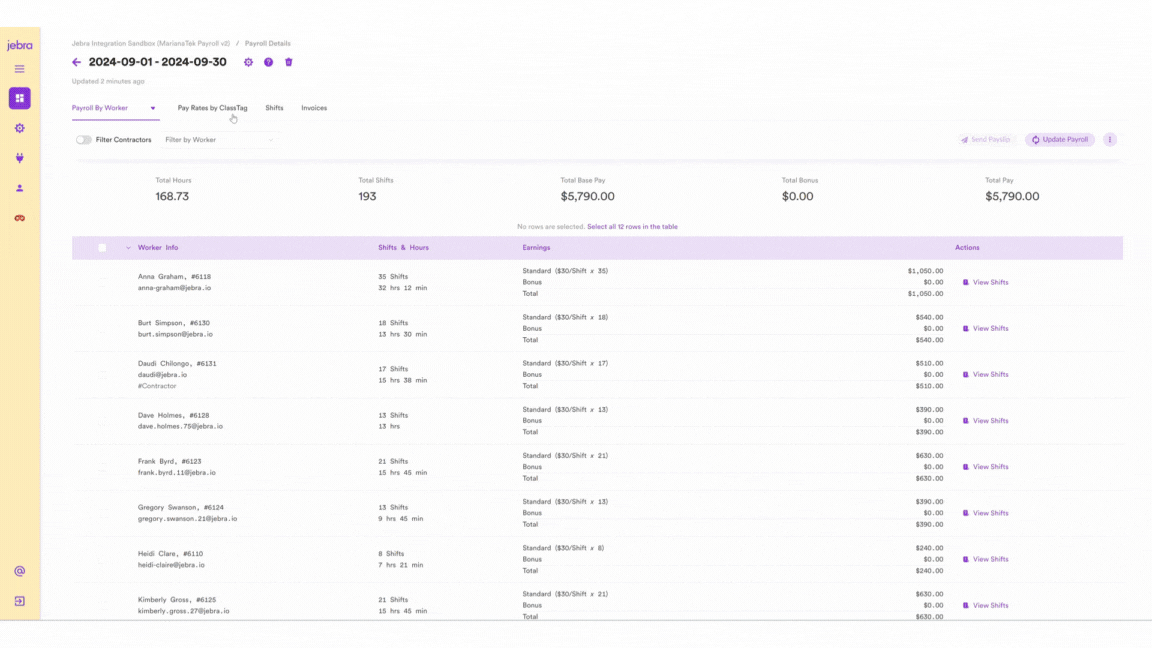Expand the Payroll By Worker tab dropdown arrow
The height and width of the screenshot is (648, 1152).
(153, 108)
